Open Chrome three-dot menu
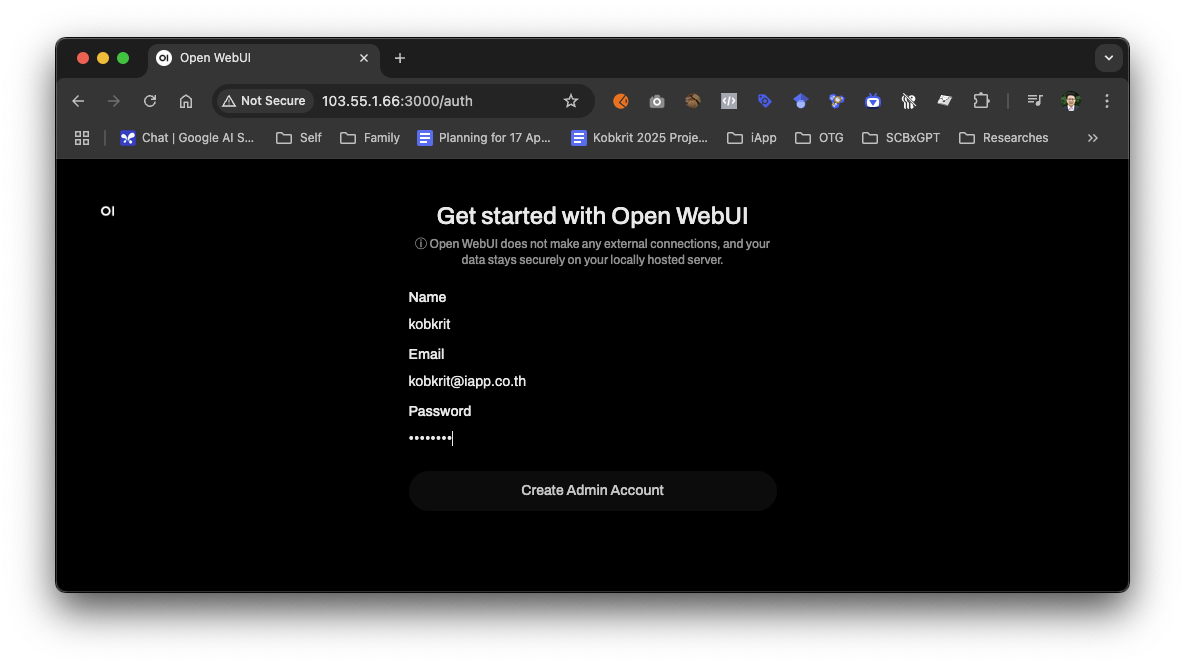Image resolution: width=1185 pixels, height=666 pixels. [x=1107, y=101]
